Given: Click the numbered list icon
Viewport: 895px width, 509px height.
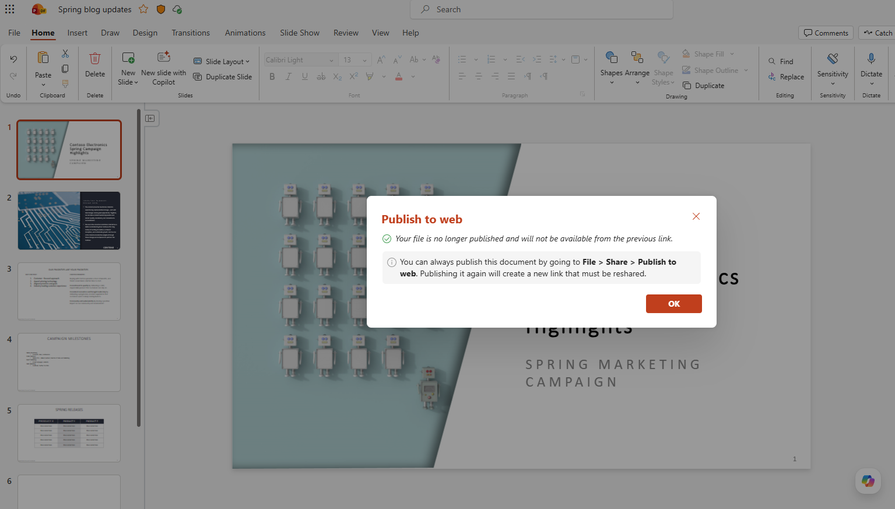Looking at the screenshot, I should tap(491, 59).
